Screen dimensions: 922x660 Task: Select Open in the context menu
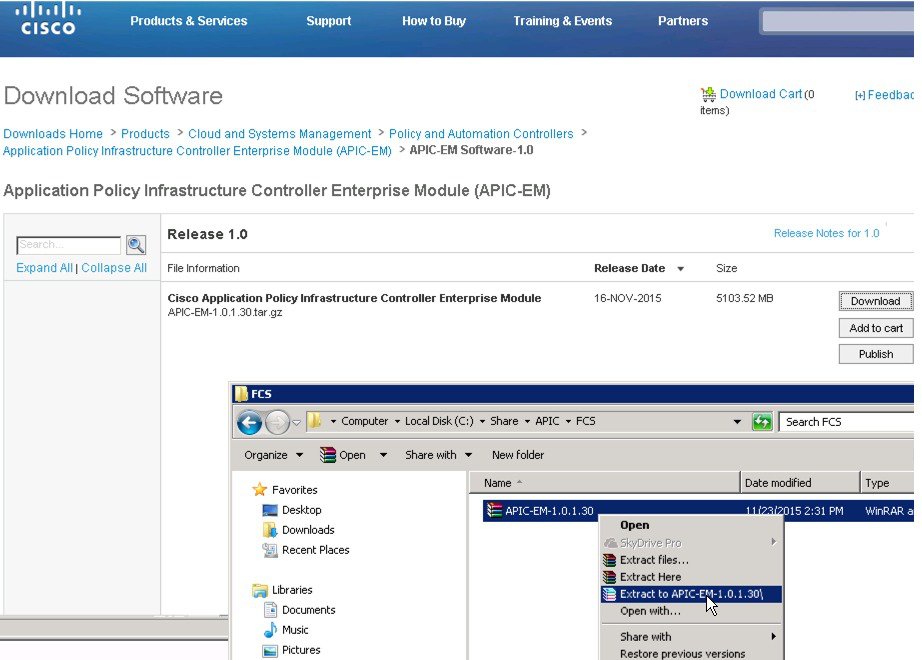tap(634, 525)
